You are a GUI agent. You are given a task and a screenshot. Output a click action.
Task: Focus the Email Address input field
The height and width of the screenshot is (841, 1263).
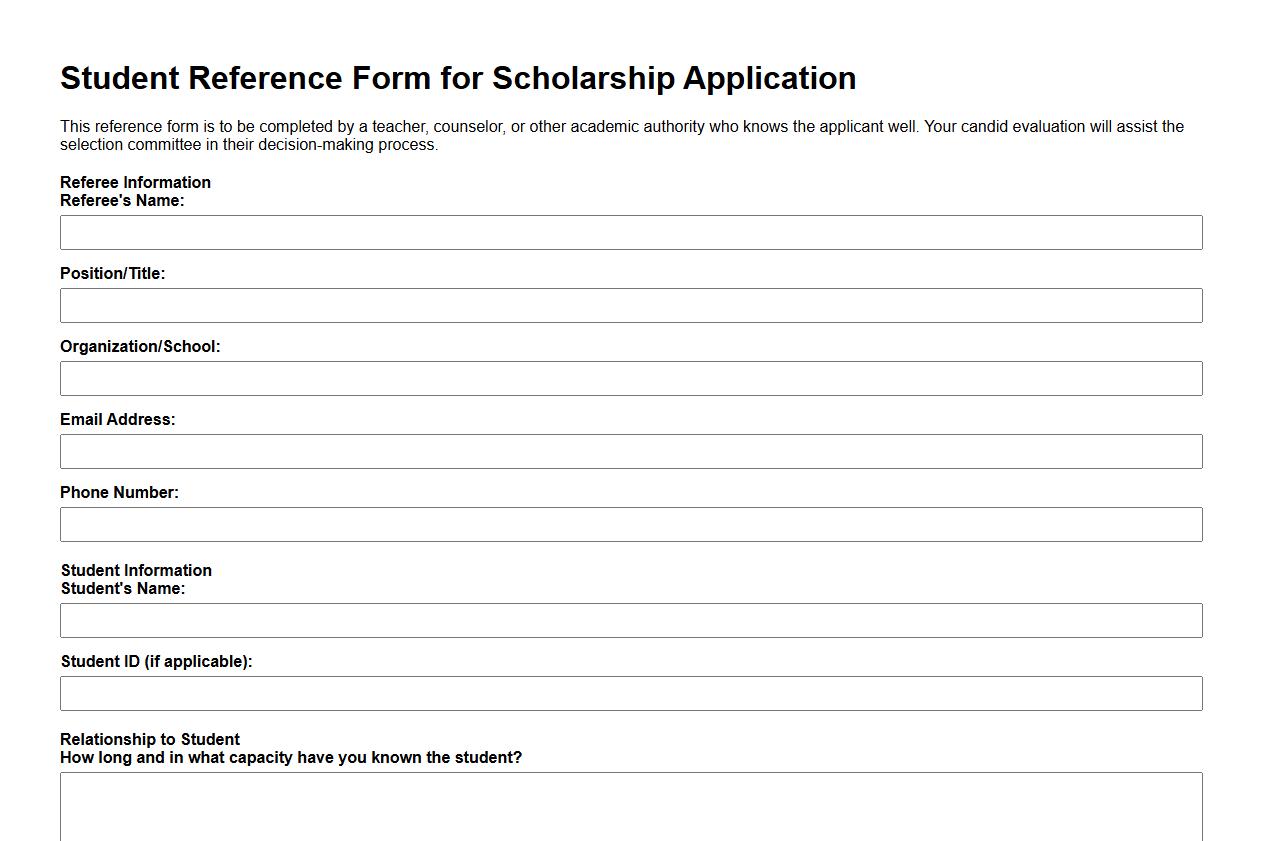coord(631,451)
